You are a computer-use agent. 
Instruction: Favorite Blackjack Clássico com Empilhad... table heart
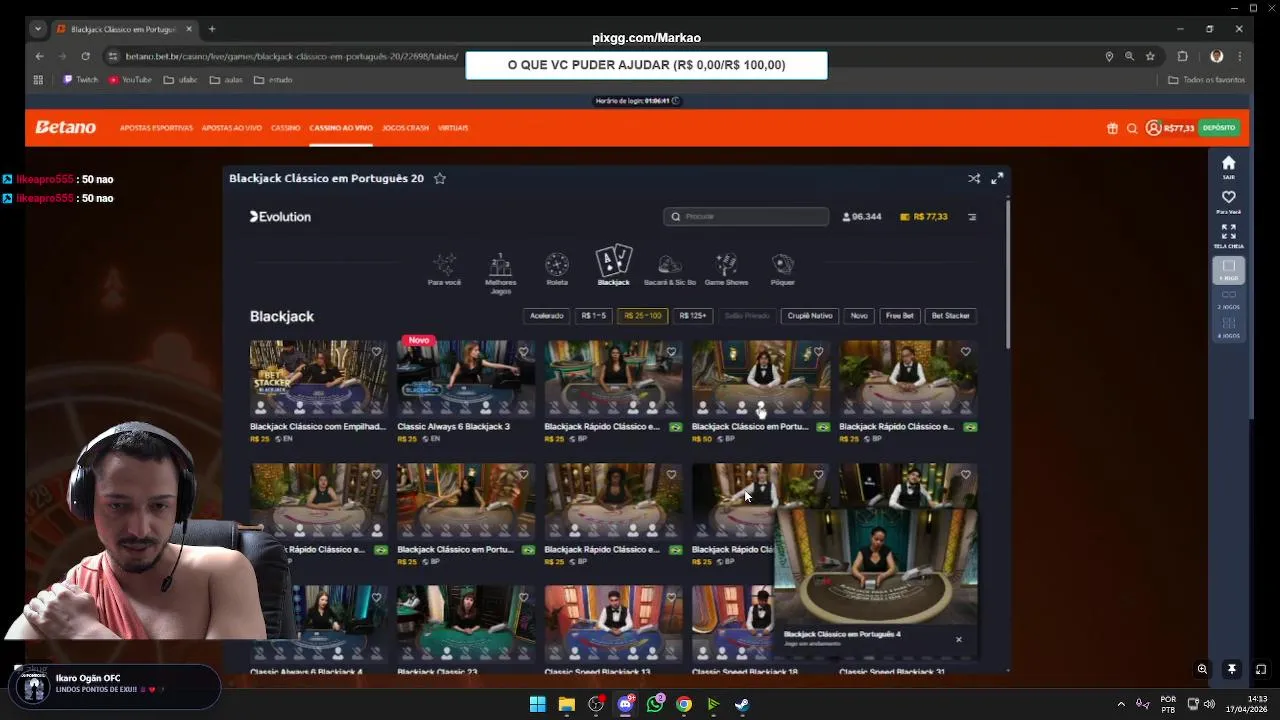(376, 352)
